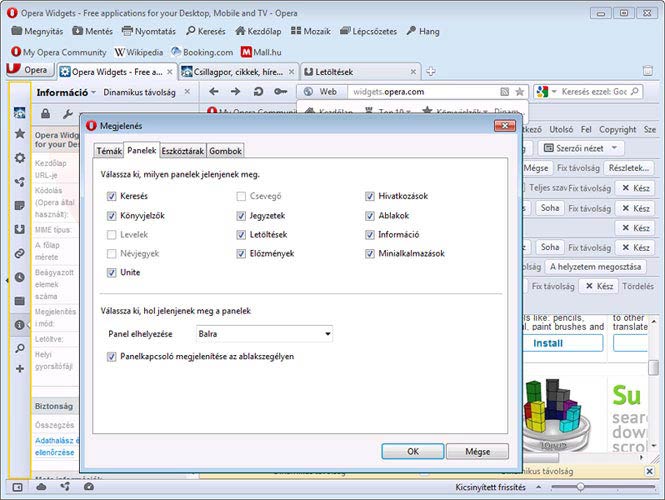The height and width of the screenshot is (500, 665).
Task: Open the Notes panel icon in sidebar
Action: click(x=20, y=206)
